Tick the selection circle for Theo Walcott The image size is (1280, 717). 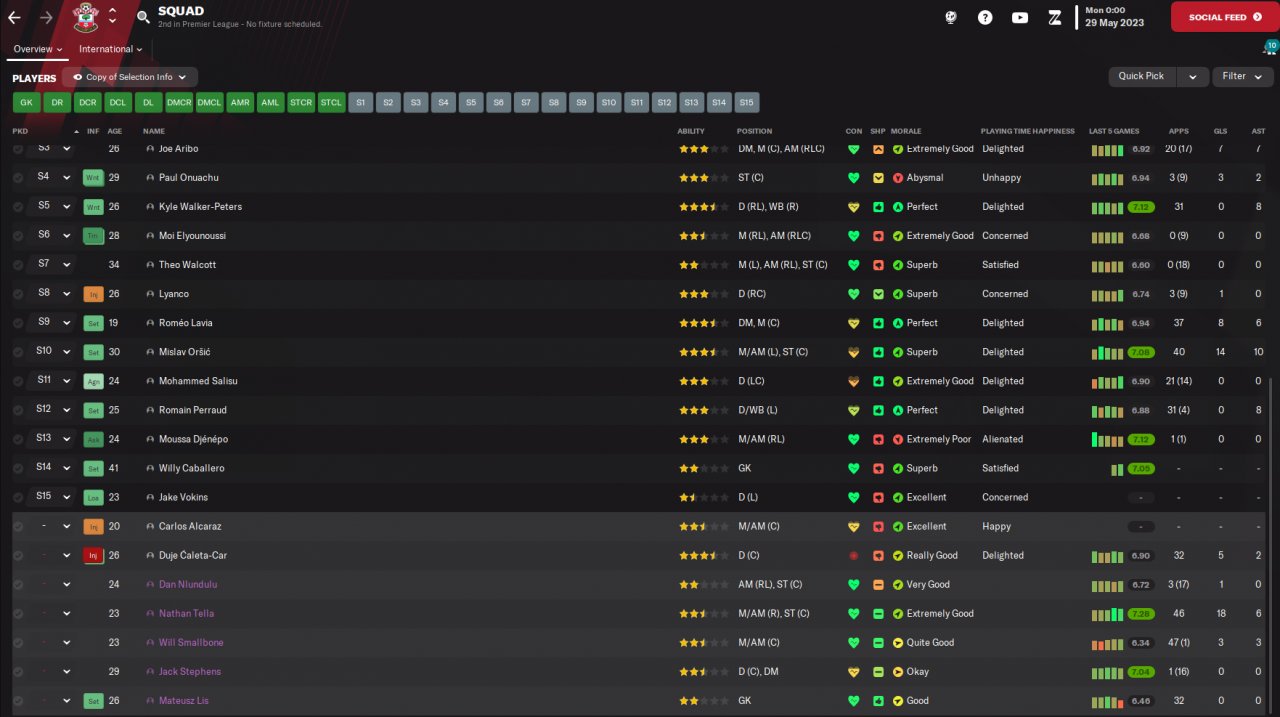pyautogui.click(x=18, y=265)
